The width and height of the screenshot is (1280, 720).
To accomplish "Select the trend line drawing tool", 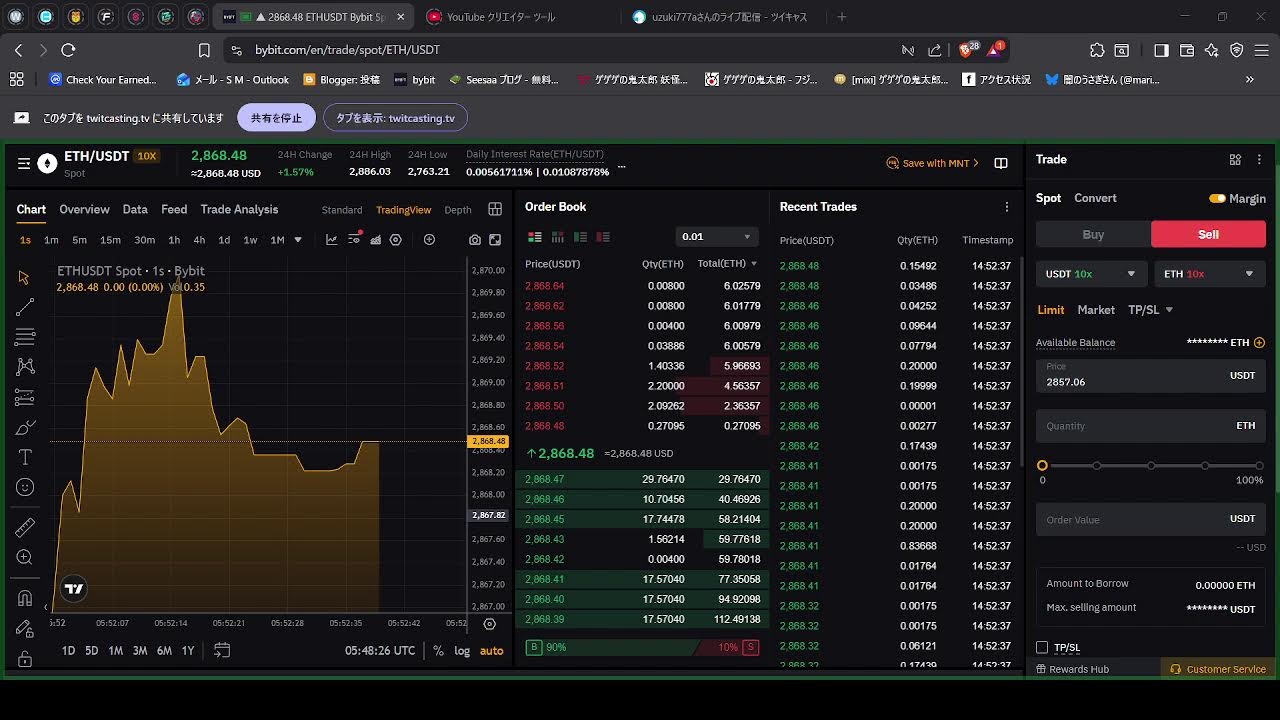I will 24,307.
